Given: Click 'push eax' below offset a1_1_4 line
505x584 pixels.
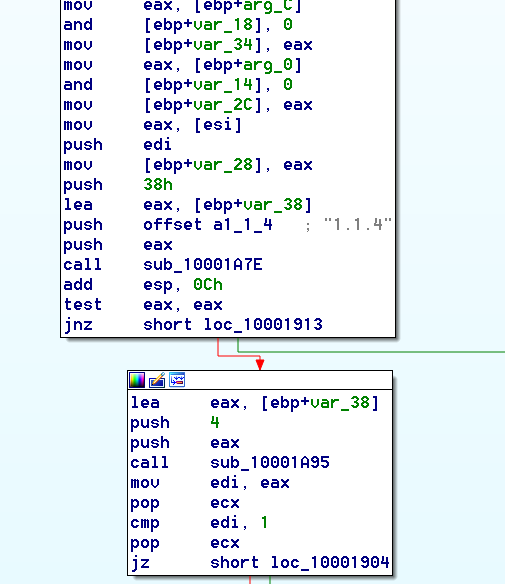Looking at the screenshot, I should [118, 245].
